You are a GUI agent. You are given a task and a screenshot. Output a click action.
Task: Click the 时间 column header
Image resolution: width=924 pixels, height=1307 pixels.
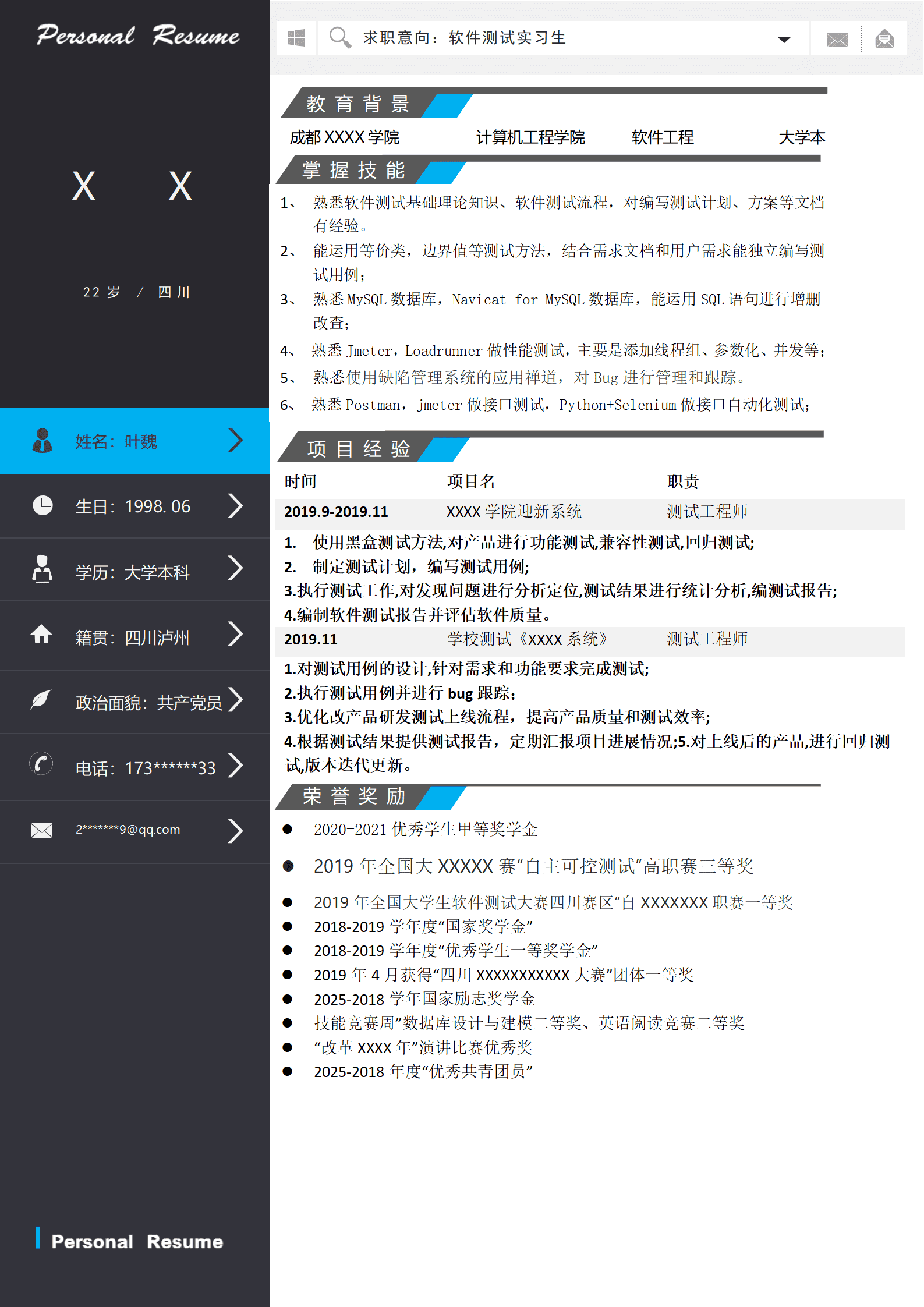pos(300,481)
